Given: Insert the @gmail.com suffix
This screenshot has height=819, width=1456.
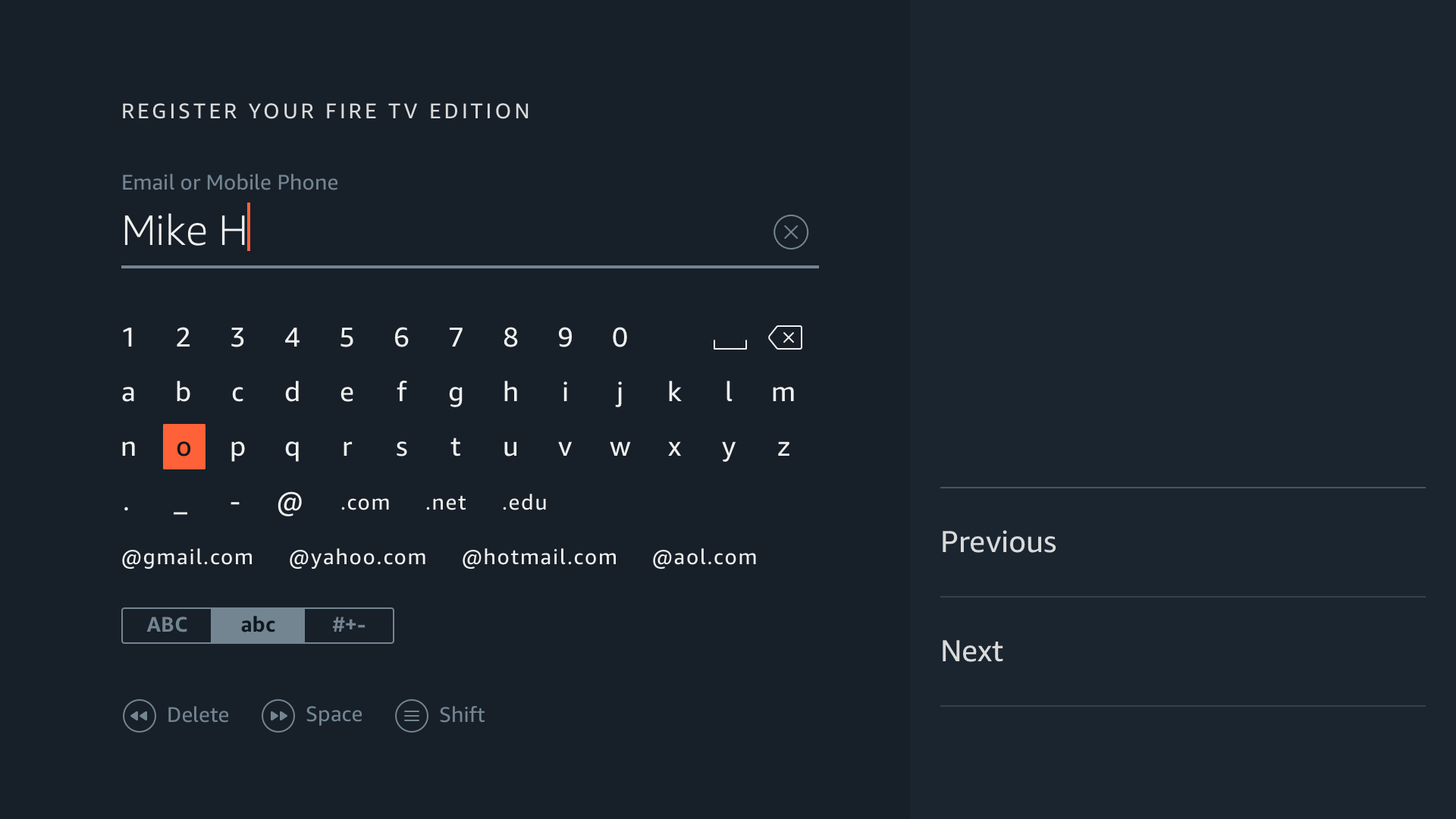Looking at the screenshot, I should [187, 557].
